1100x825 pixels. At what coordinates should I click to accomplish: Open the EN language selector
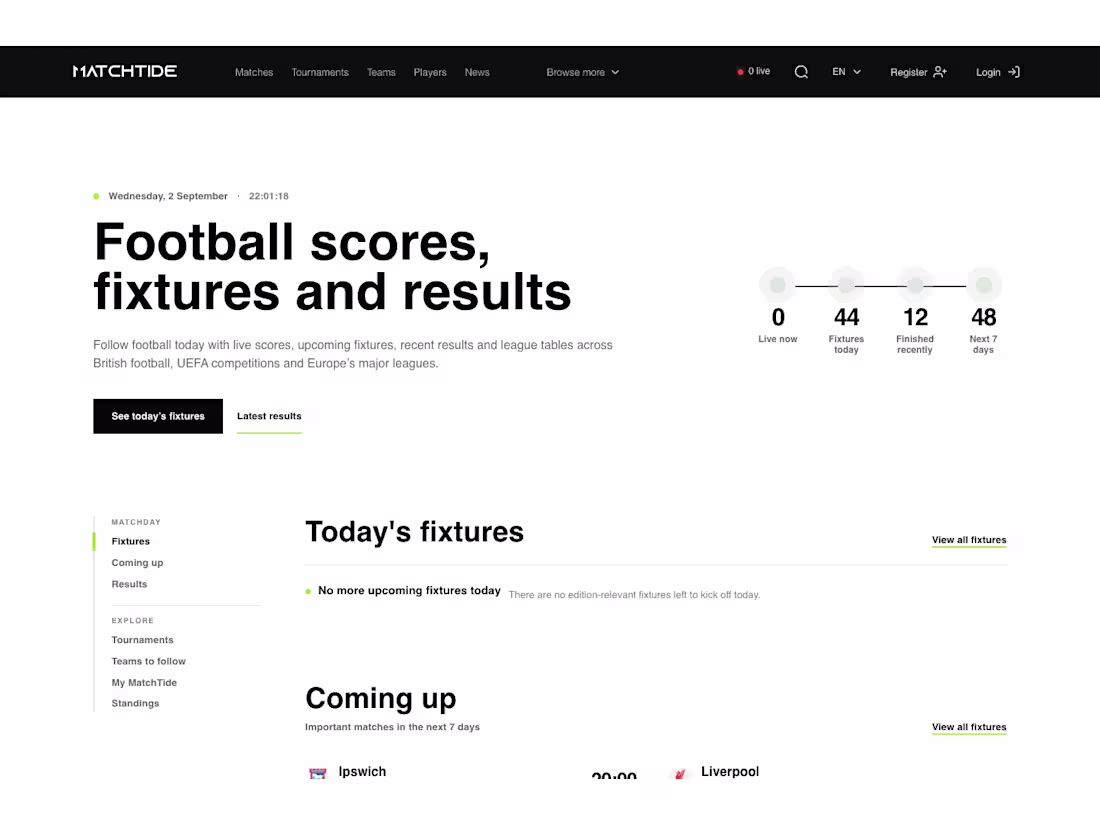click(846, 72)
